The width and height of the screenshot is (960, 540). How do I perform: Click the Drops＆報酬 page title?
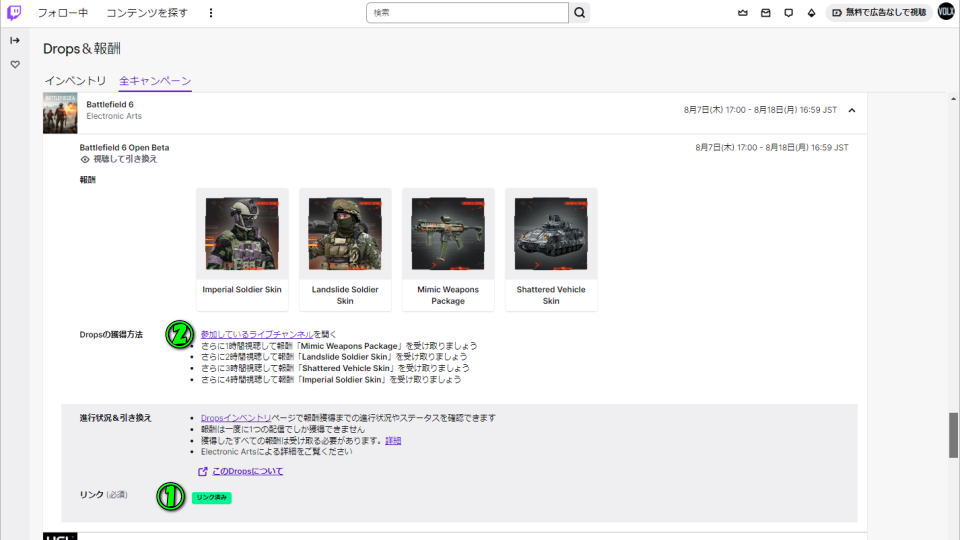pos(81,49)
